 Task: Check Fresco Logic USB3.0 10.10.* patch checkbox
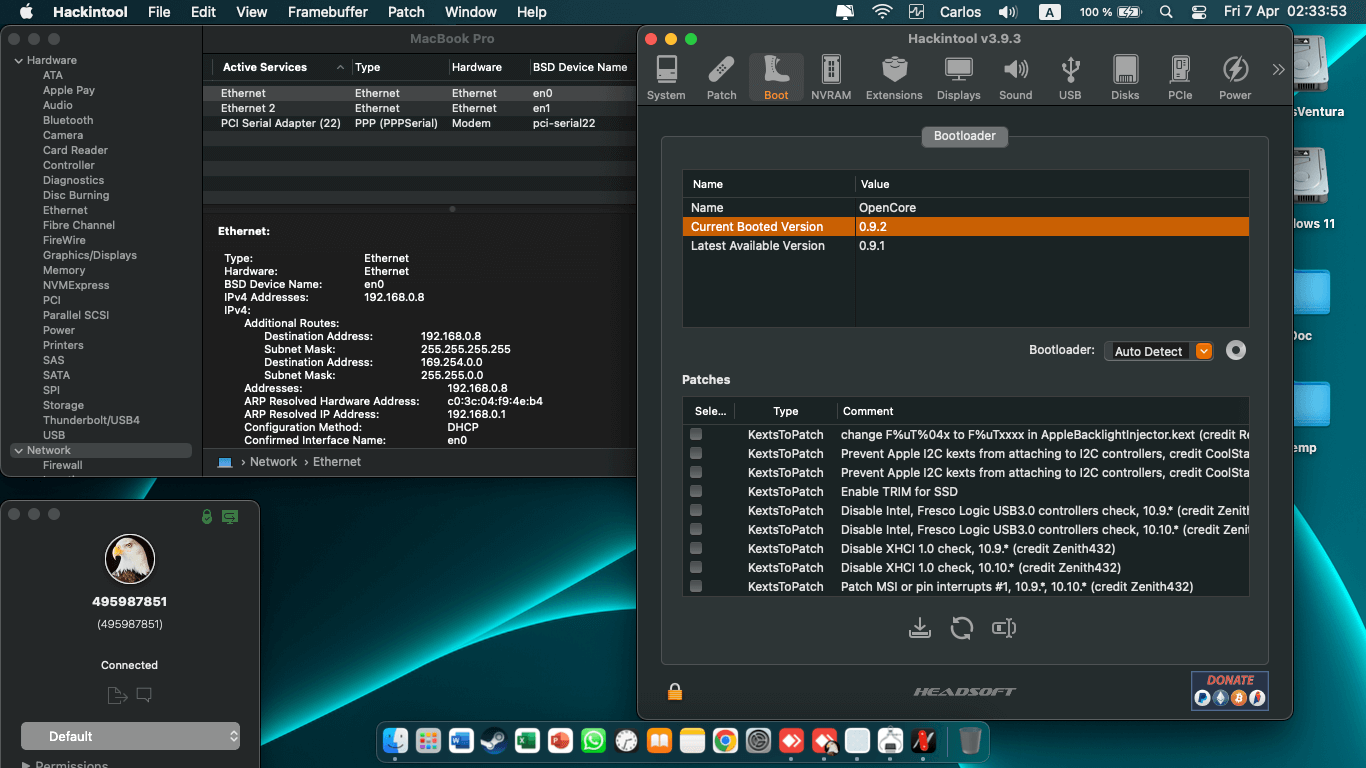(x=696, y=530)
